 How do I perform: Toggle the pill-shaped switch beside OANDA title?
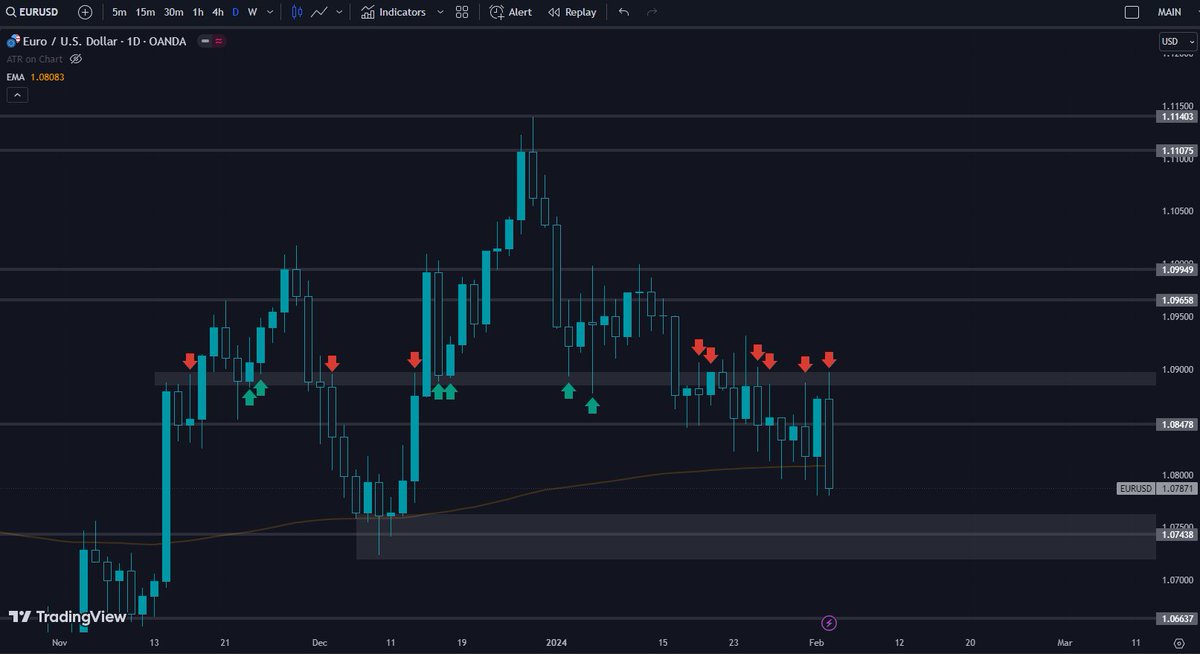212,41
